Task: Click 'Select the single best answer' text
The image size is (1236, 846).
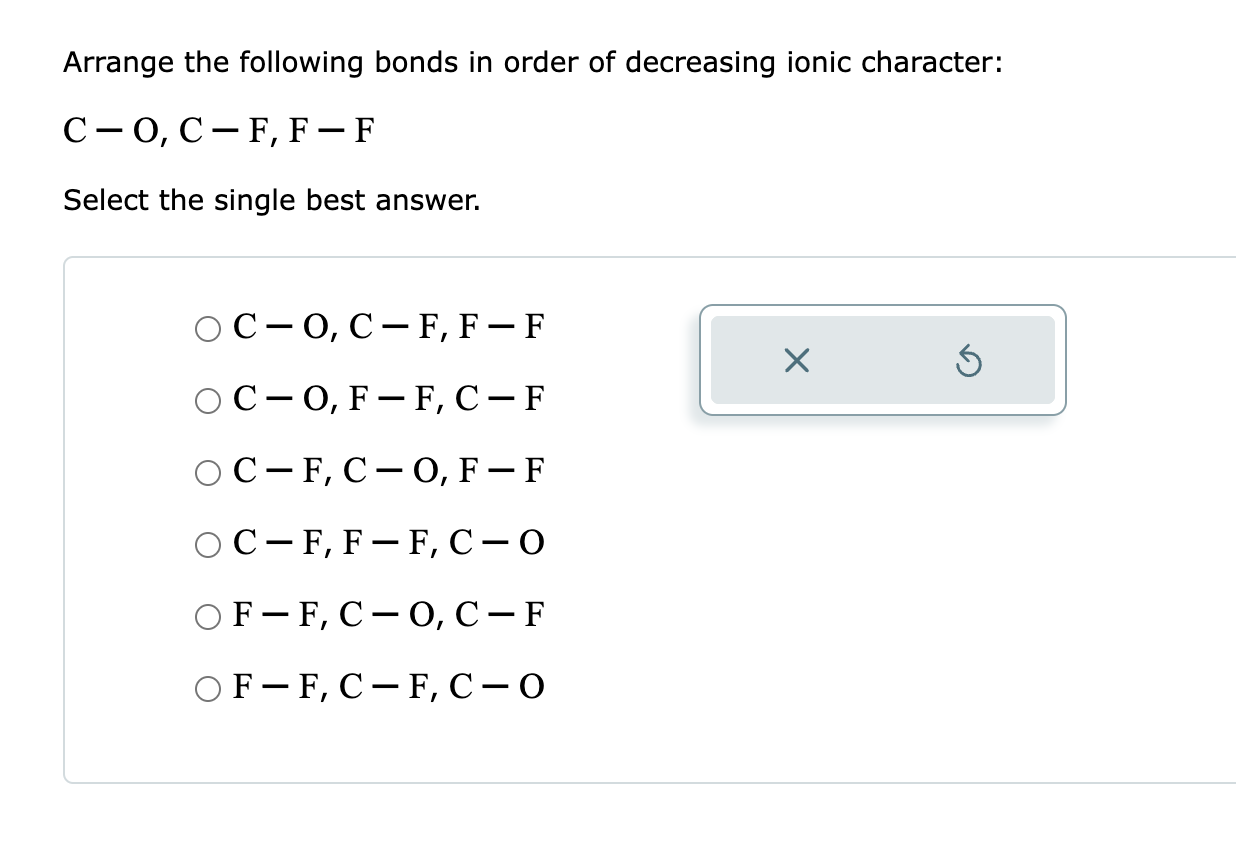Action: tap(272, 200)
